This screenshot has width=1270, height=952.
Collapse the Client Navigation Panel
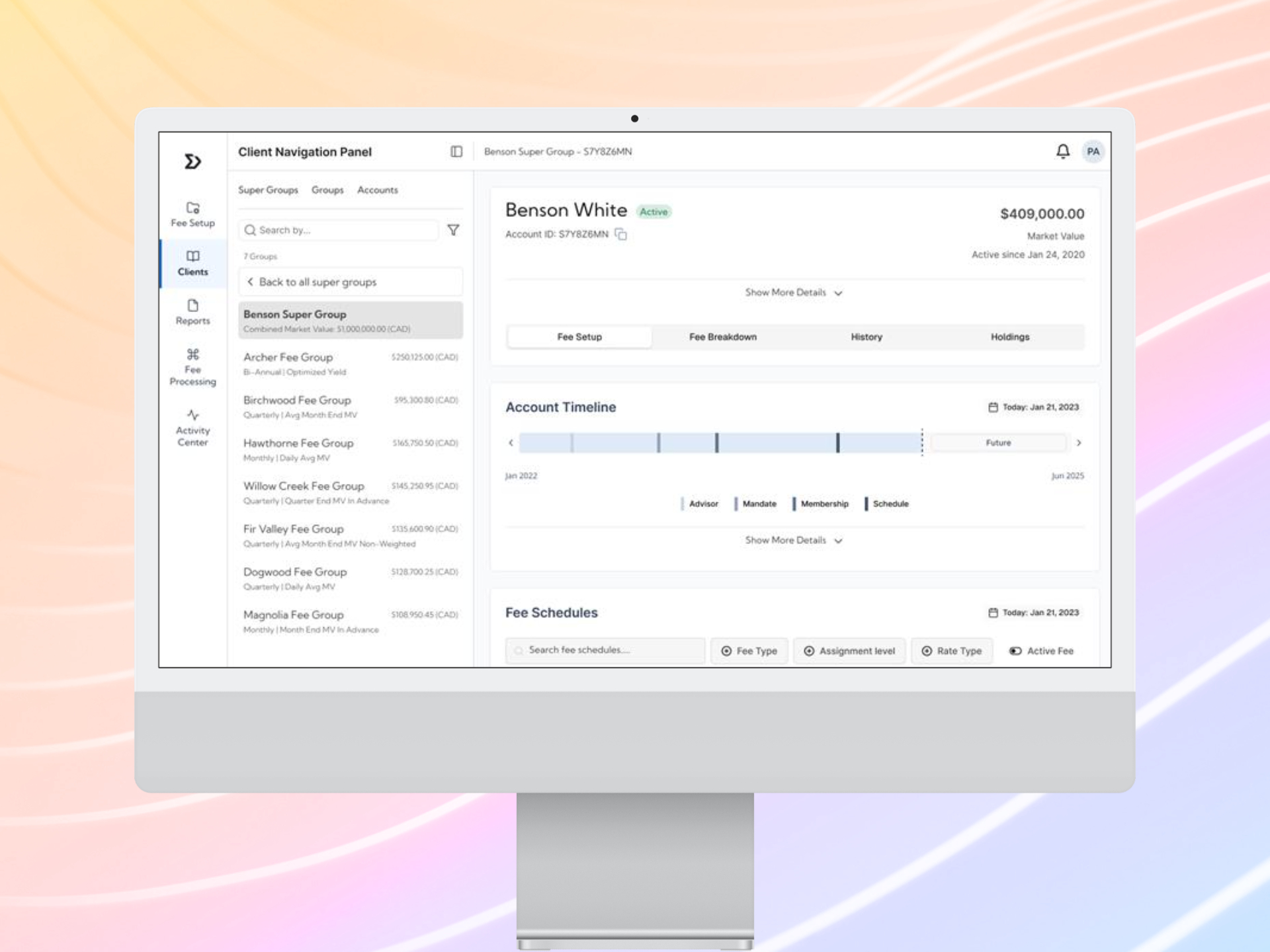click(x=456, y=151)
